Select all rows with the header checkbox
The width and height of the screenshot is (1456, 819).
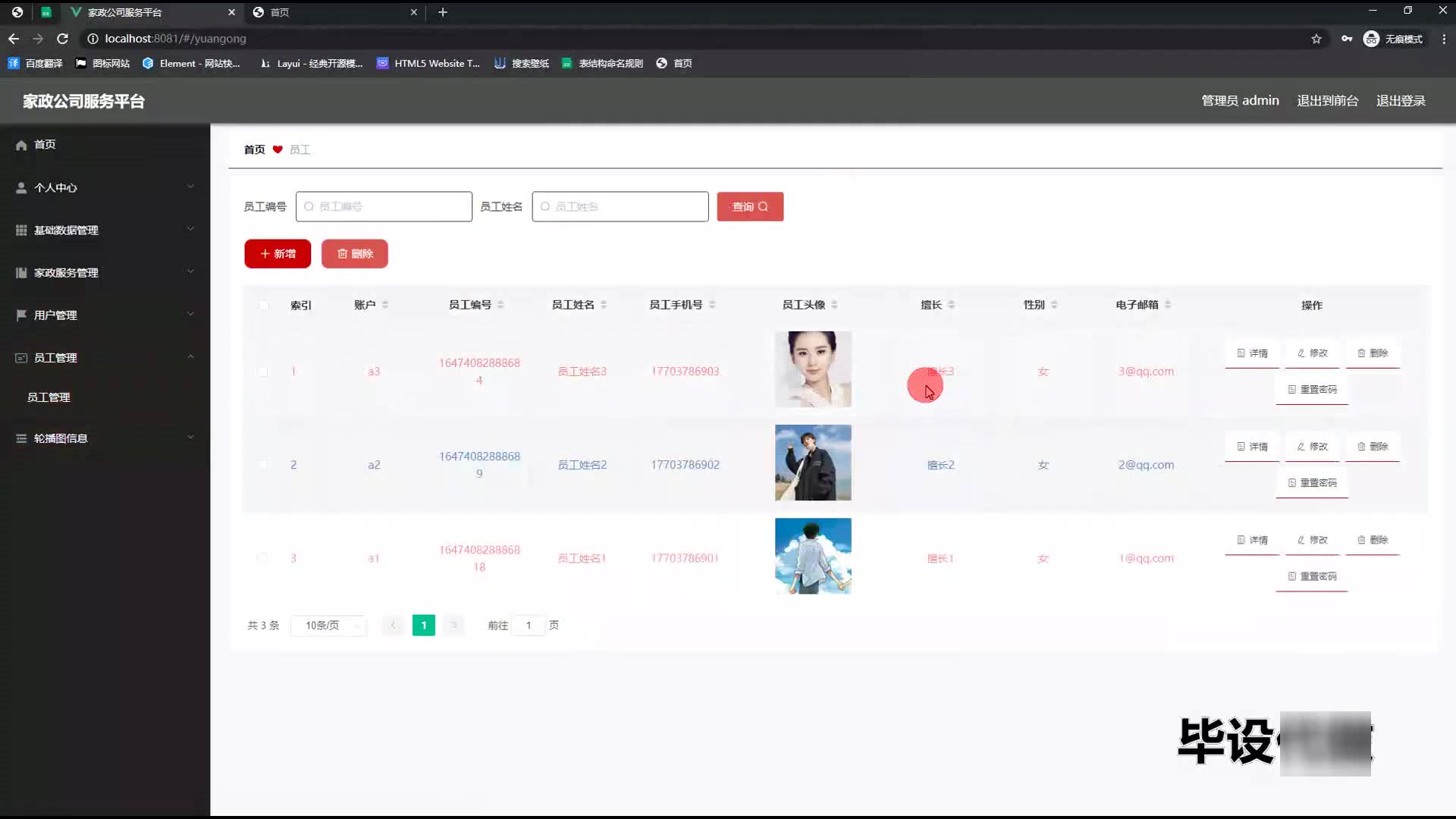pyautogui.click(x=263, y=306)
